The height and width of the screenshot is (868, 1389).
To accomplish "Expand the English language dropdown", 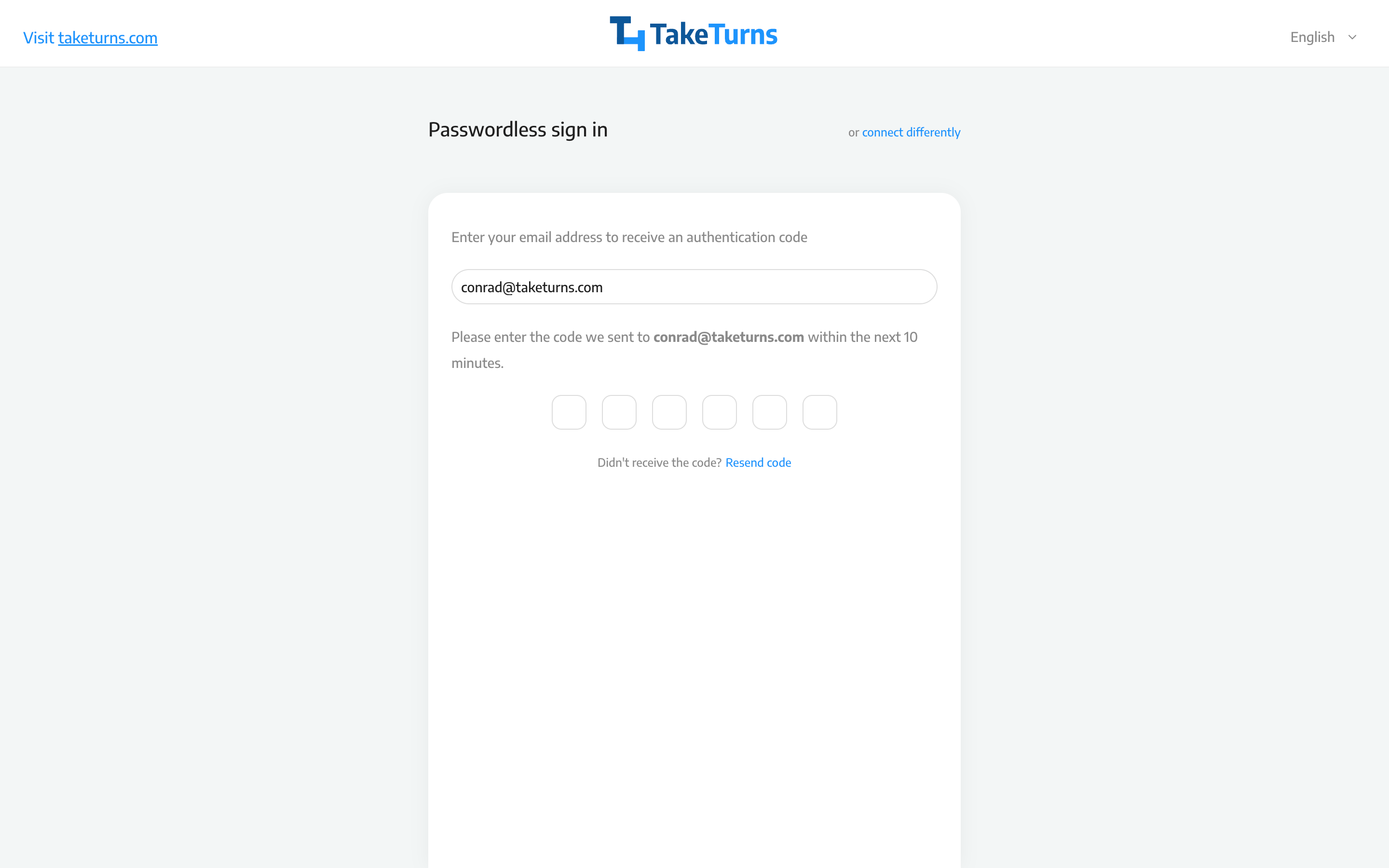I will click(x=1324, y=37).
